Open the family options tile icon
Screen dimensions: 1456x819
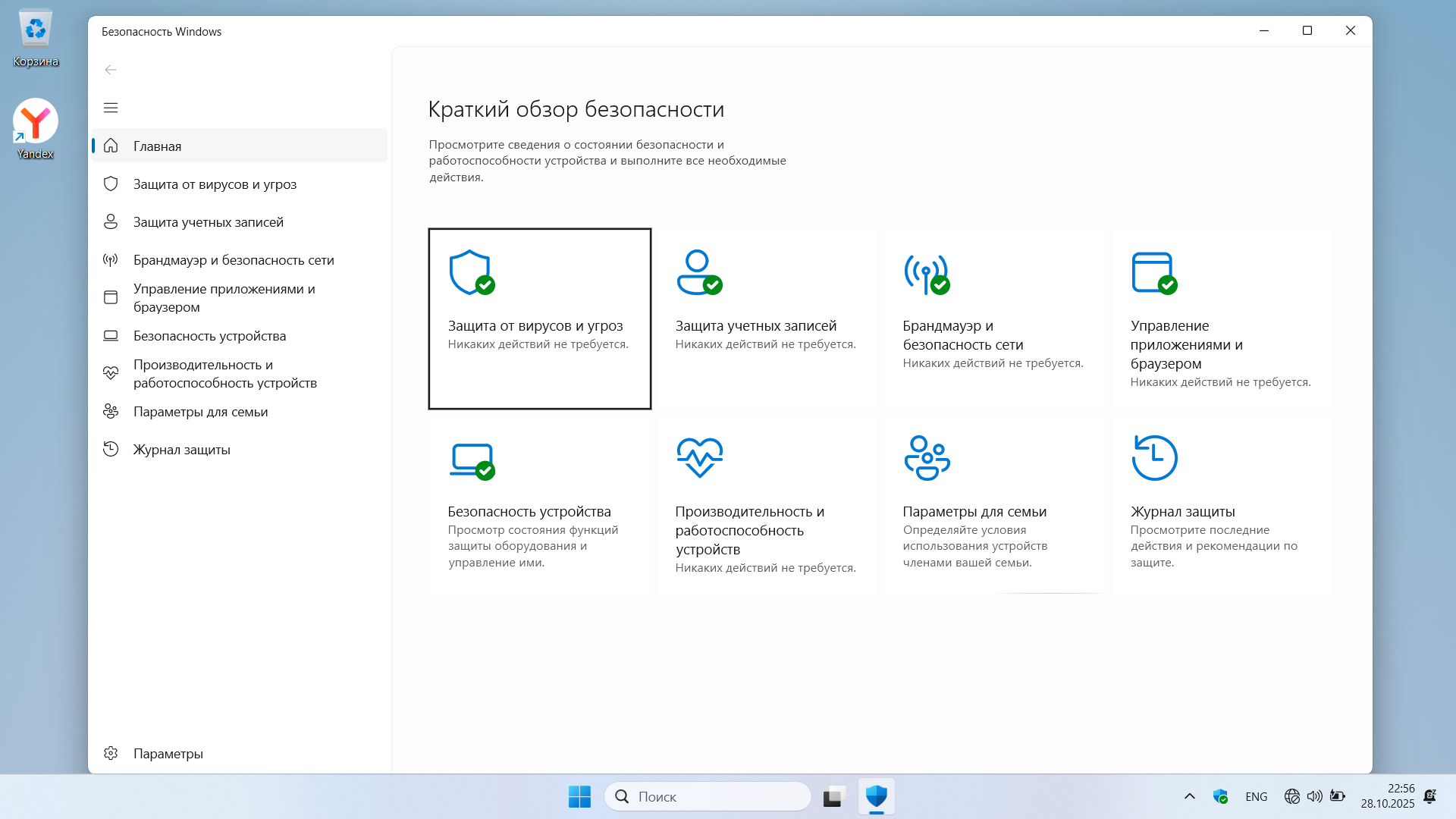pos(926,458)
